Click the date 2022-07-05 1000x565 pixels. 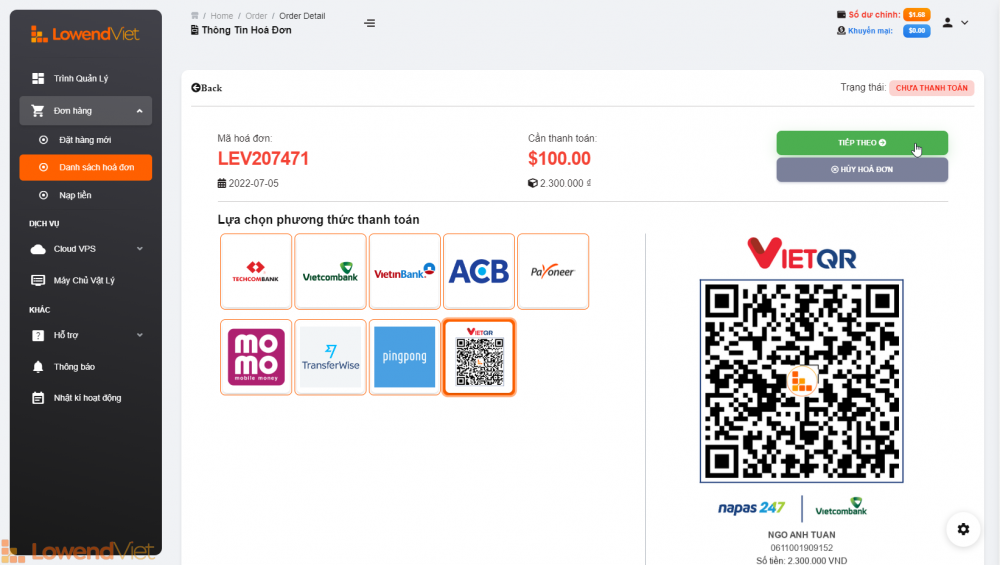(x=253, y=184)
